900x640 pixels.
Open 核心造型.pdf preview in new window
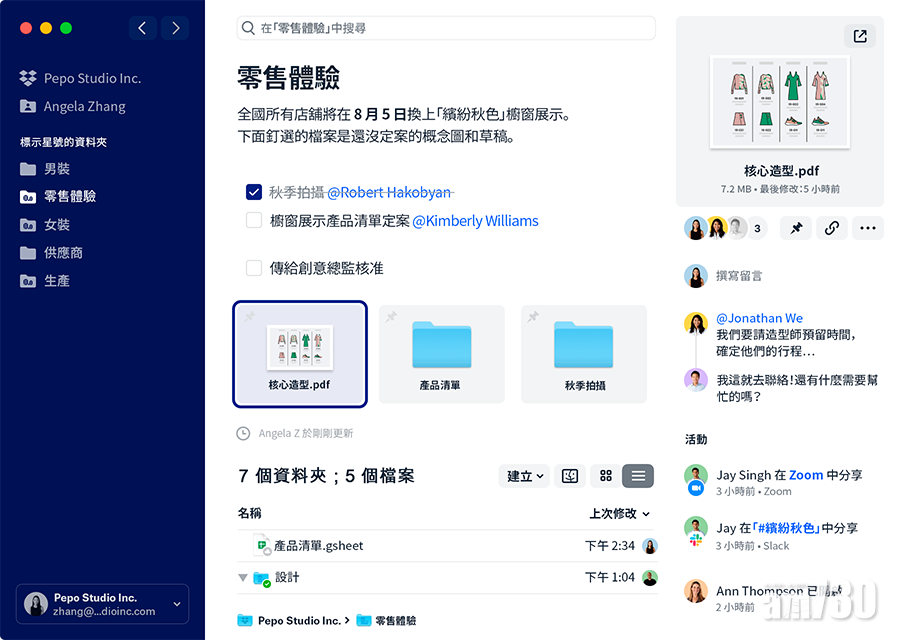(859, 37)
